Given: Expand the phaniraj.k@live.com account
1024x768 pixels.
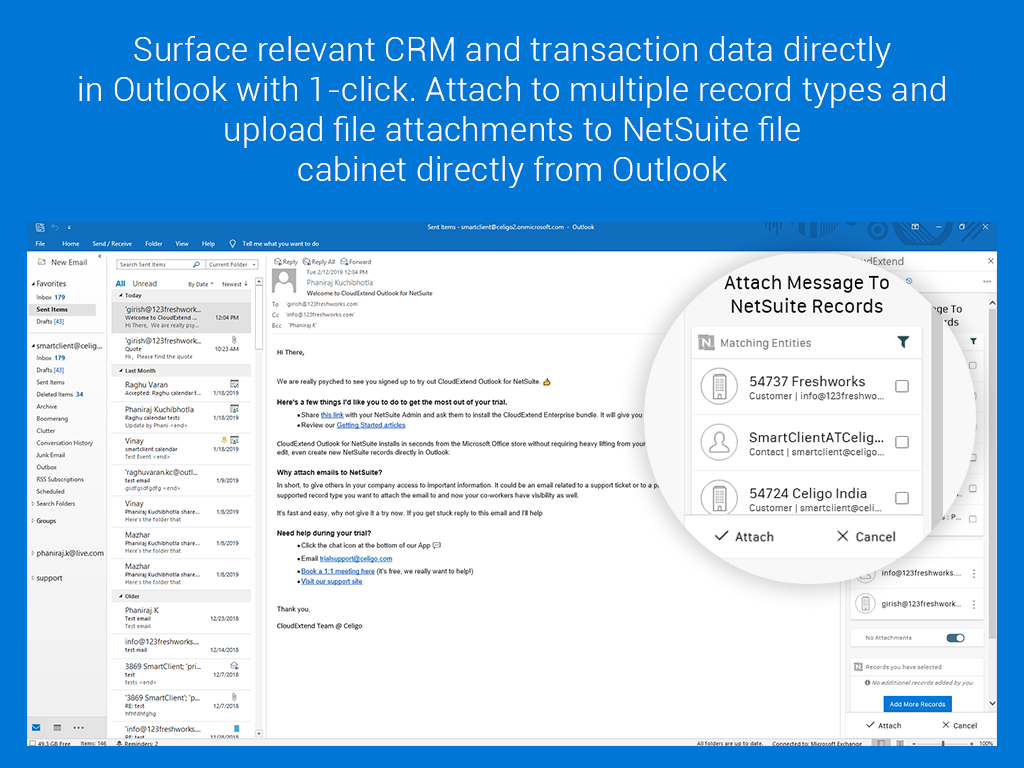Looking at the screenshot, I should point(33,553).
